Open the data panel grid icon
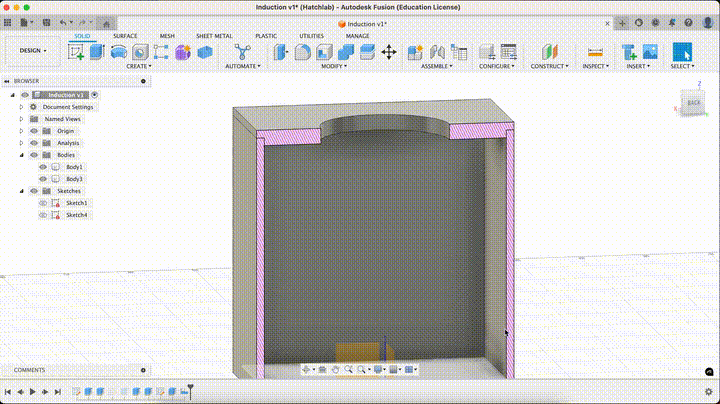Screen dimensions: 720x404 (7, 22)
